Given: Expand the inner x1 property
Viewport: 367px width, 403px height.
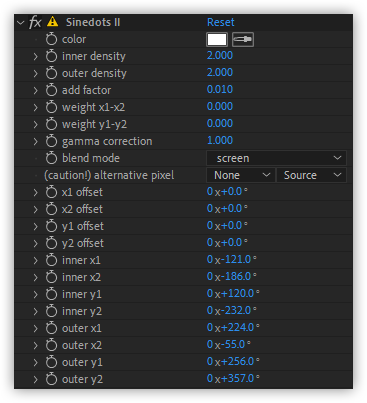Looking at the screenshot, I should 35,260.
